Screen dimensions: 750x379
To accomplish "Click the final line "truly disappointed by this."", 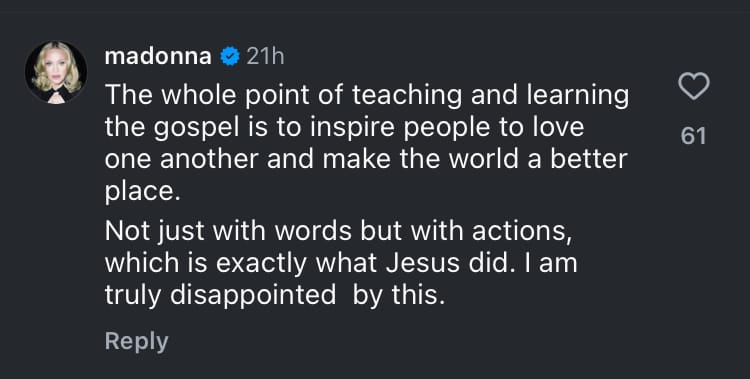I will pos(275,296).
